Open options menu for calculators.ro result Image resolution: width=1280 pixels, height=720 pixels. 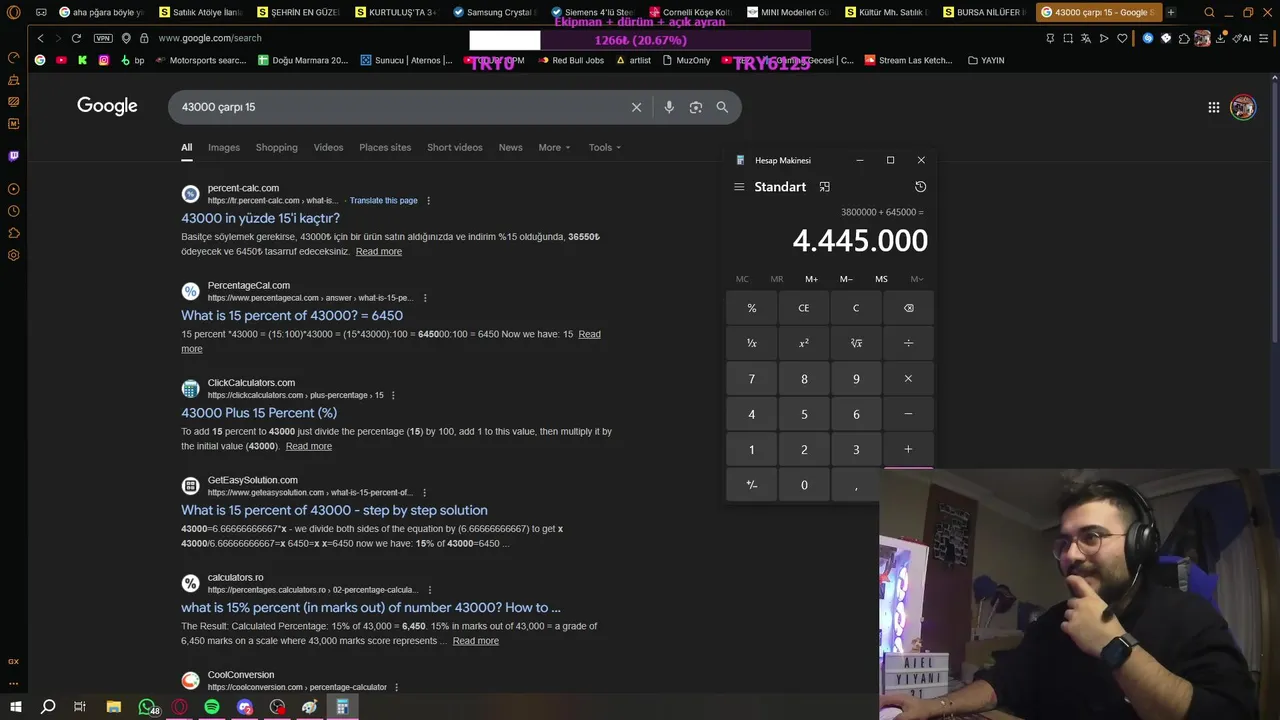(x=430, y=590)
